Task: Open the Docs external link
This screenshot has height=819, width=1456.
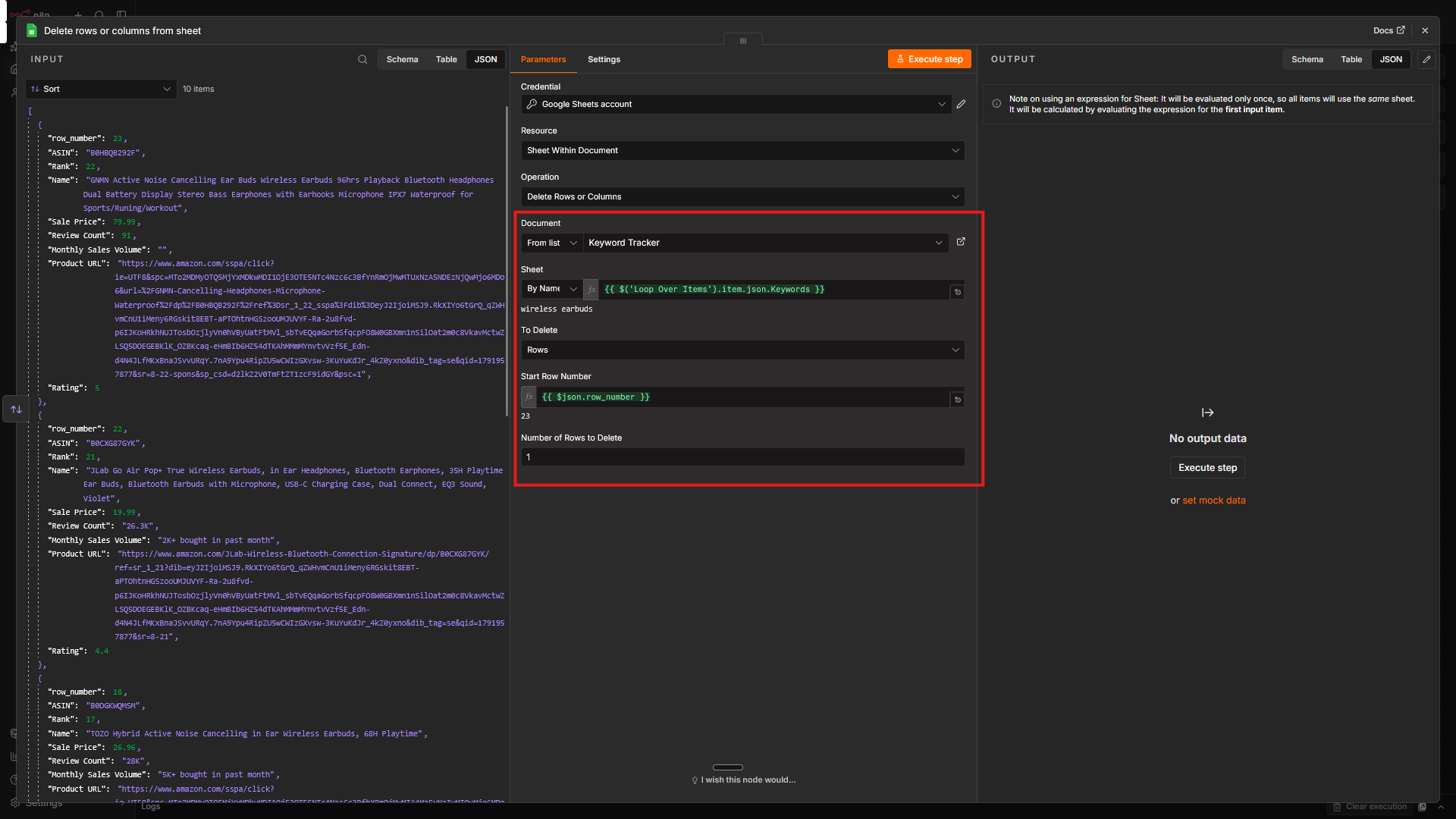Action: pyautogui.click(x=1389, y=30)
